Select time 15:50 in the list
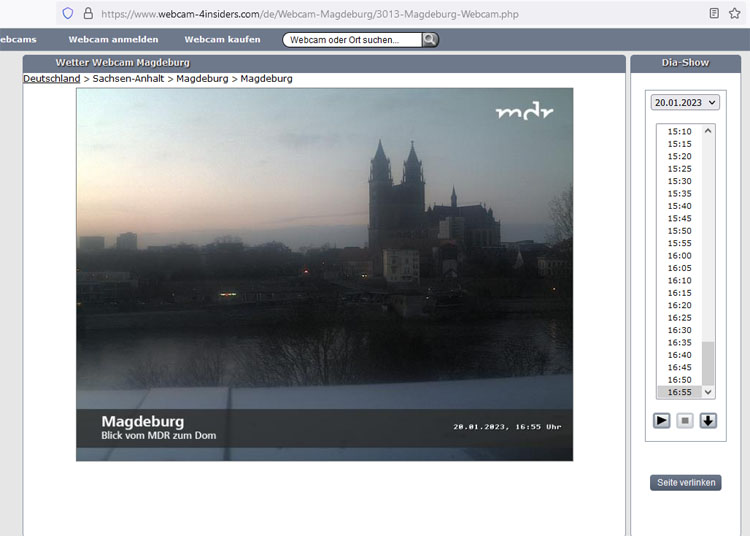This screenshot has width=750, height=536. click(x=679, y=231)
